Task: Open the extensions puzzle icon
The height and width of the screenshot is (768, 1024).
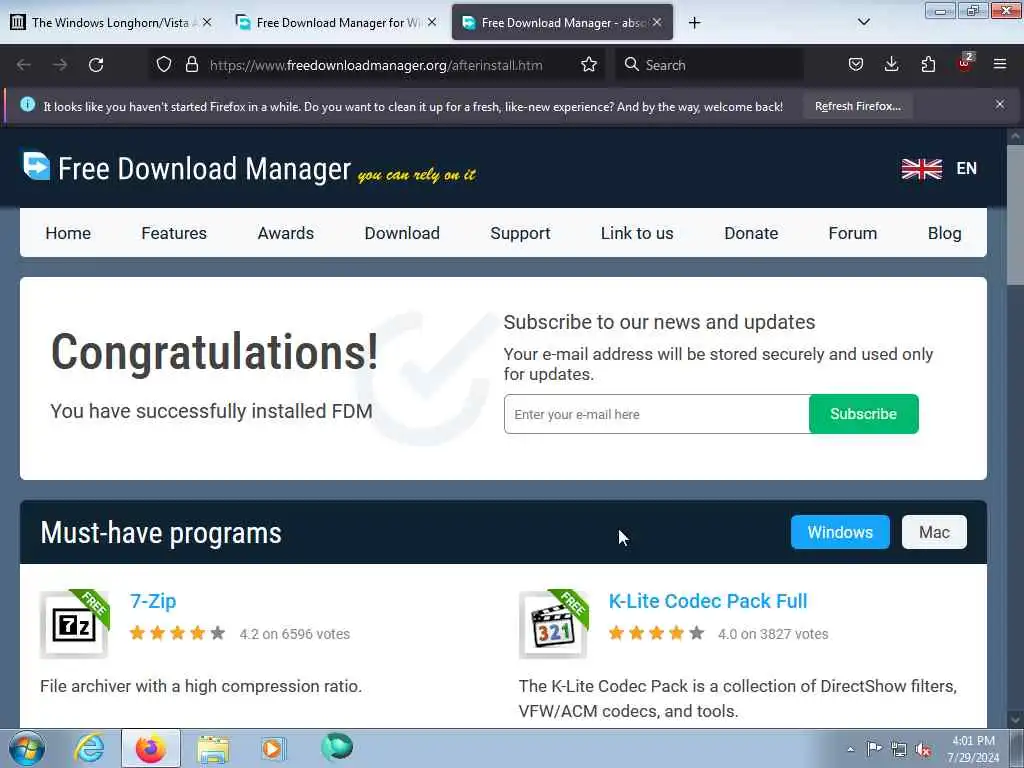Action: [928, 64]
